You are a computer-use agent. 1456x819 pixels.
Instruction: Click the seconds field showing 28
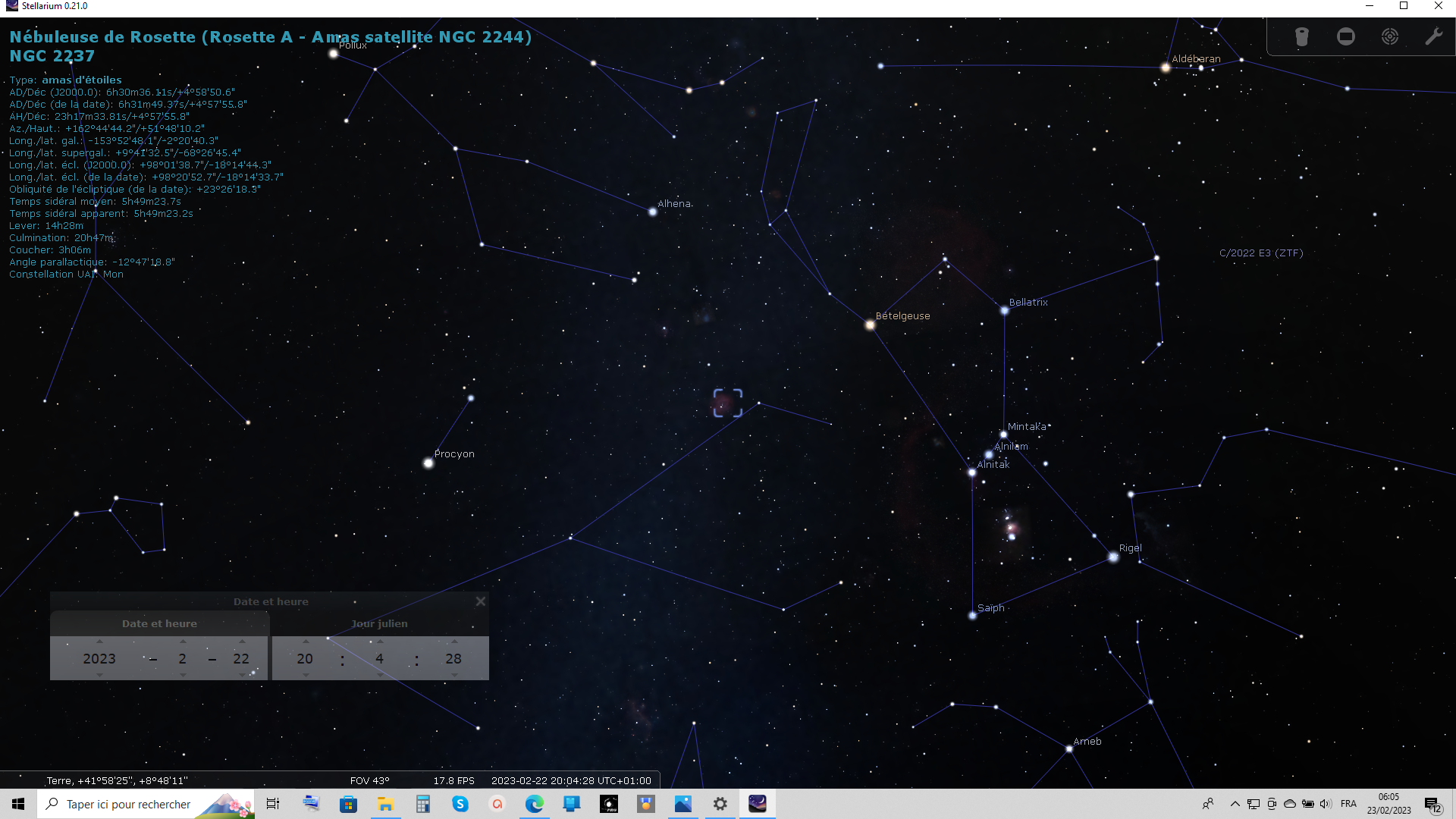tap(453, 658)
